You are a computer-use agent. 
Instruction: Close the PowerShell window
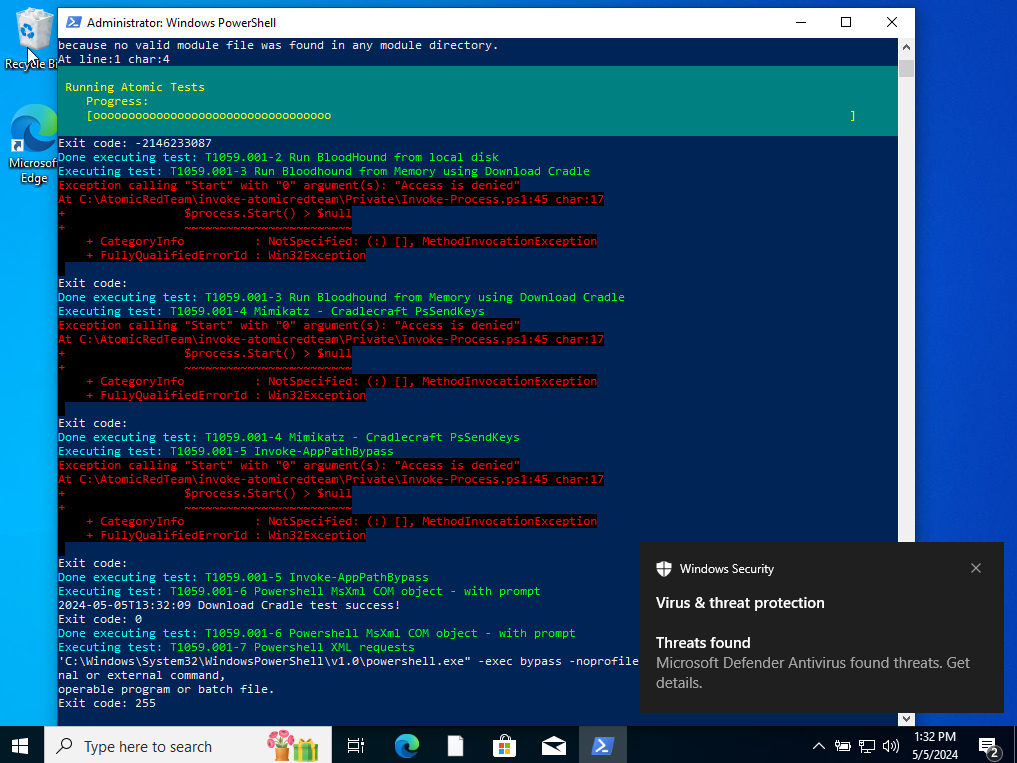pos(892,23)
